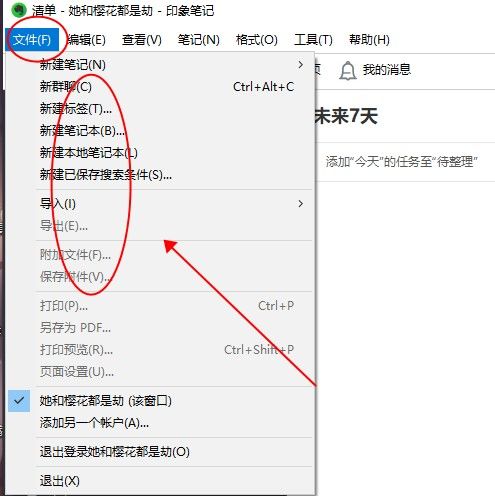Click 退出登录她和樱花都是劫(O) to log out
The image size is (495, 496).
click(160, 452)
